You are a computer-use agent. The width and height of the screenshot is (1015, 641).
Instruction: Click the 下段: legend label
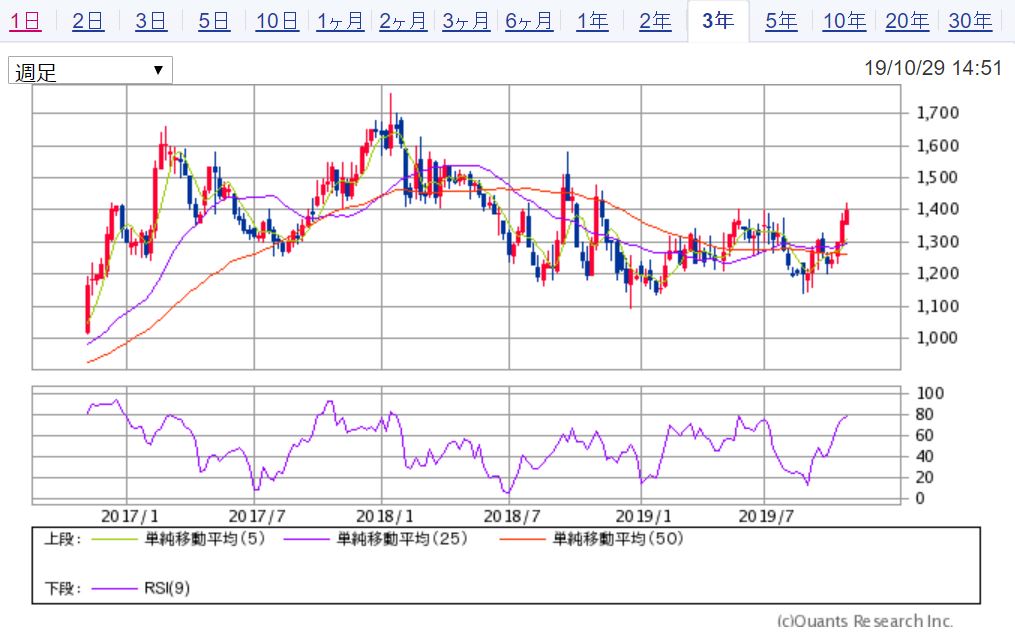coord(63,589)
